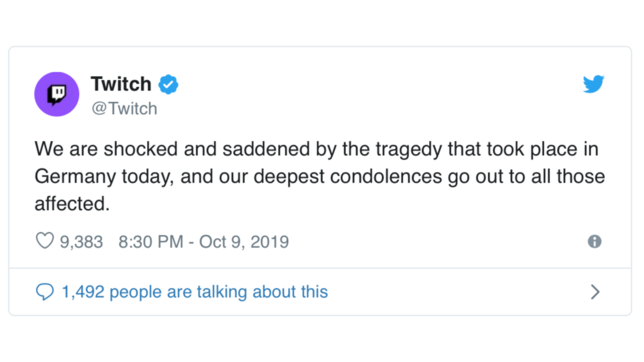644x362 pixels.
Task: Click the 1,492 reply count number
Action: point(83,292)
